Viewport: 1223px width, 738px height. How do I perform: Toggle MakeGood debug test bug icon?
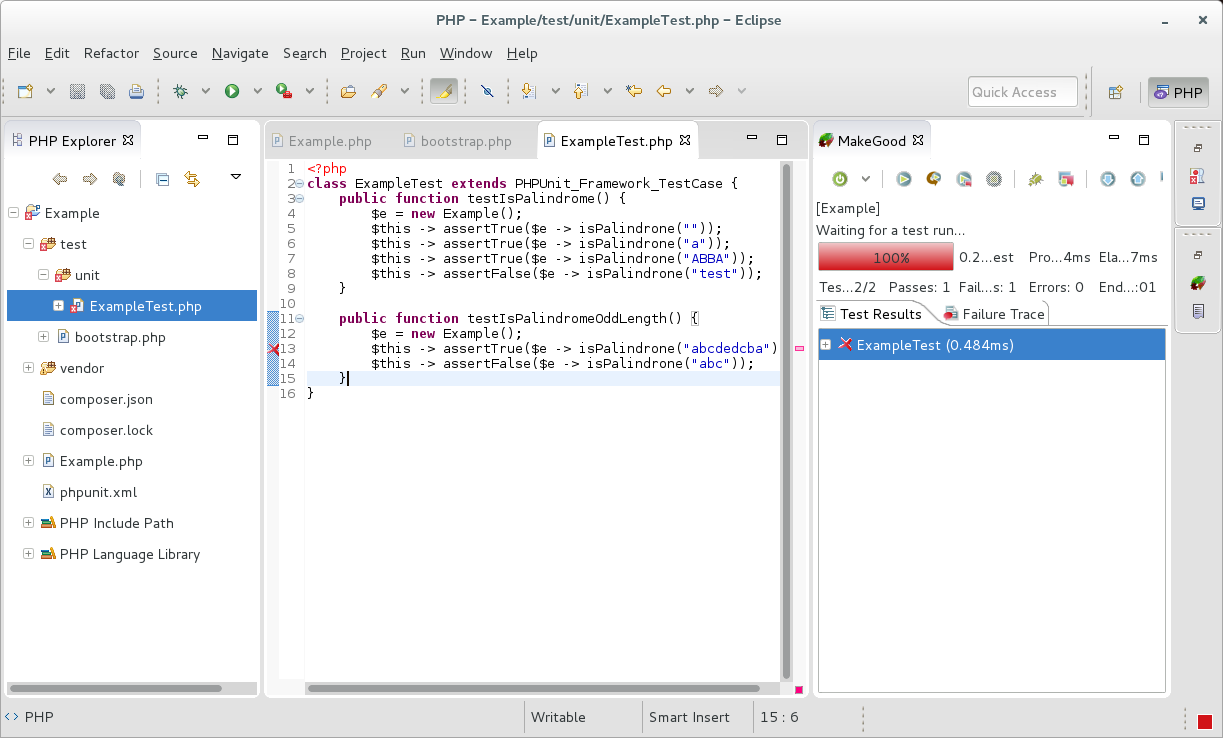click(x=1035, y=179)
